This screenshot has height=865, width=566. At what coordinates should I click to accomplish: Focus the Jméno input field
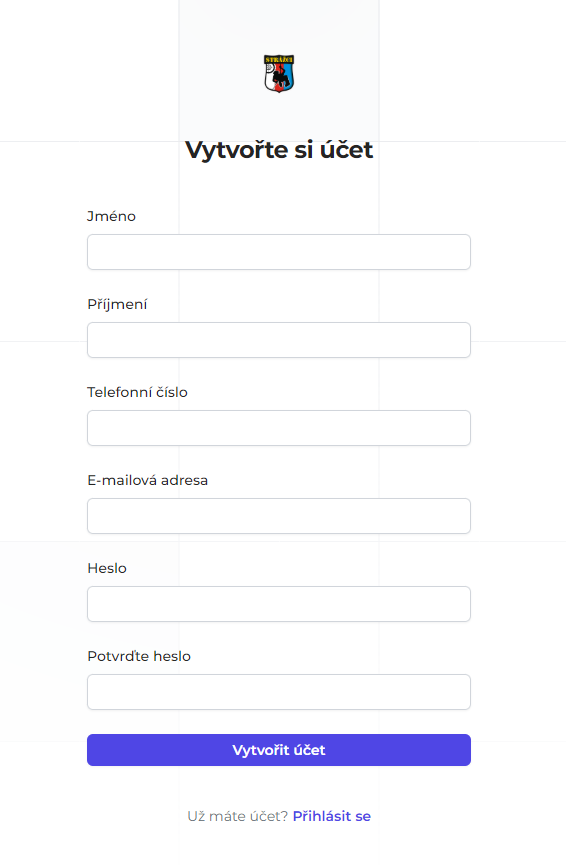pyautogui.click(x=279, y=252)
